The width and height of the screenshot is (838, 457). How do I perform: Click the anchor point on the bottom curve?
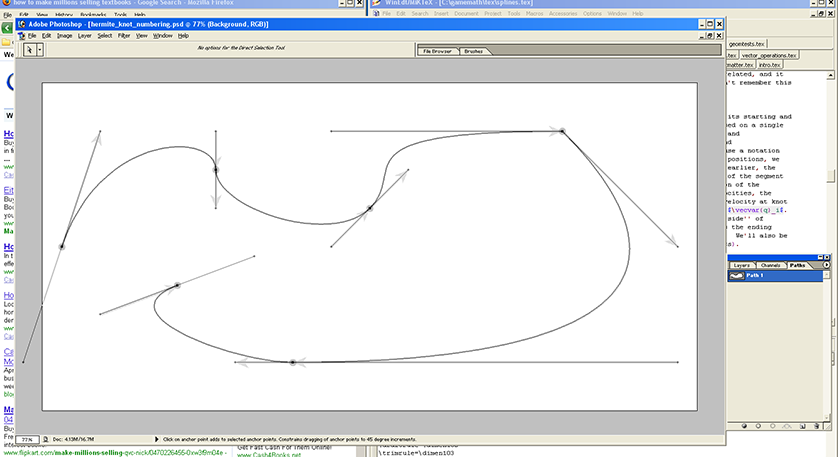click(x=293, y=362)
